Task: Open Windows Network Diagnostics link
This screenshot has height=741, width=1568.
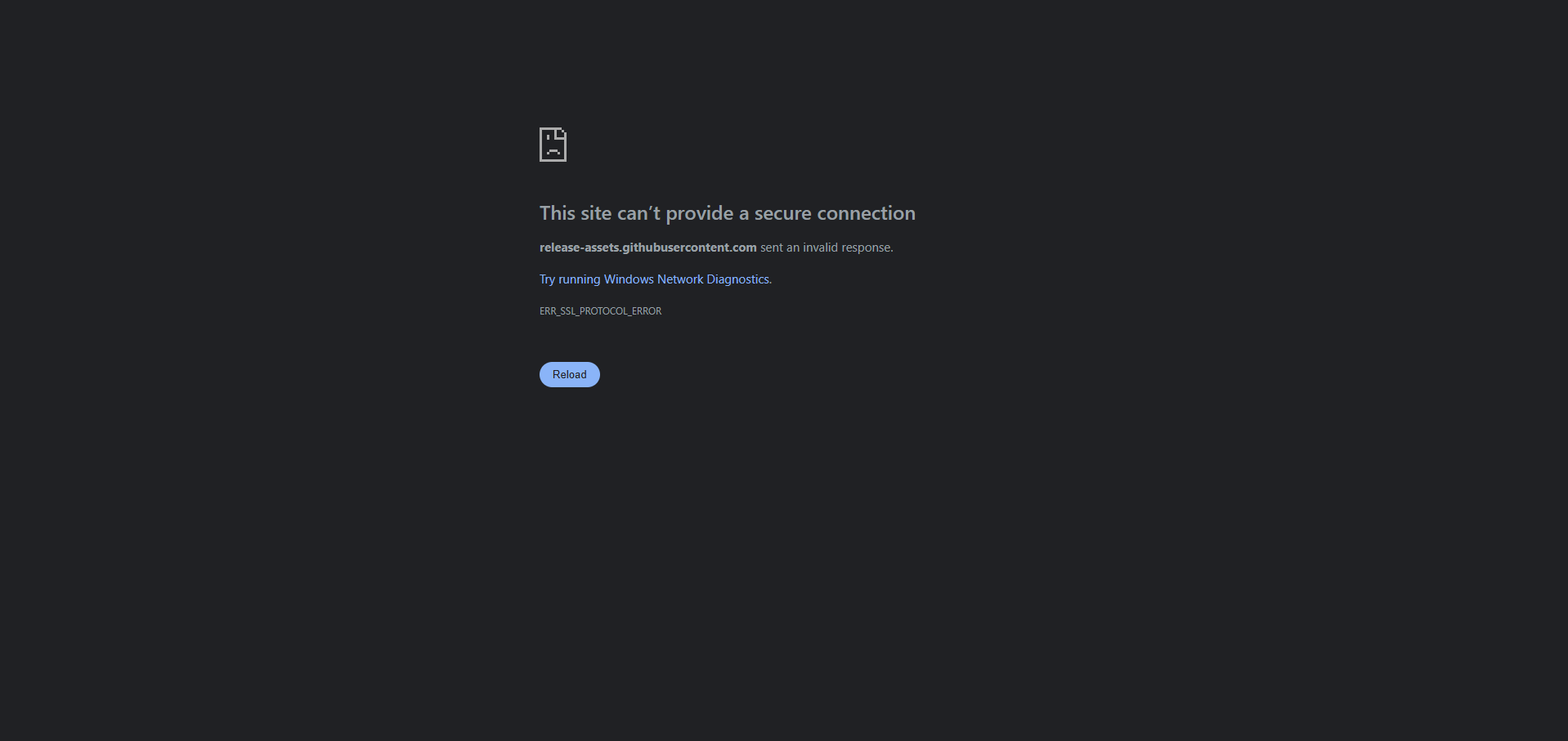Action: point(654,279)
